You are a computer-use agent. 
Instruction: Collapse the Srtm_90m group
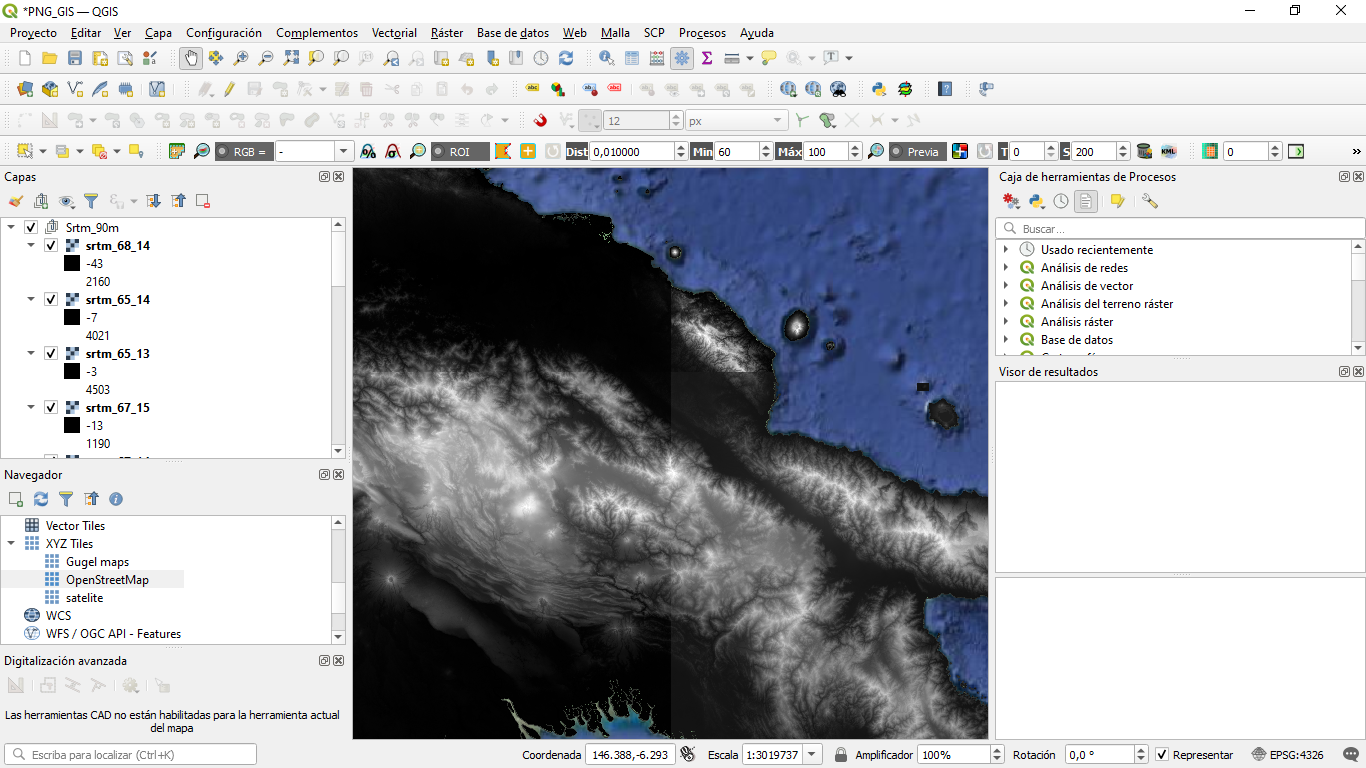11,227
